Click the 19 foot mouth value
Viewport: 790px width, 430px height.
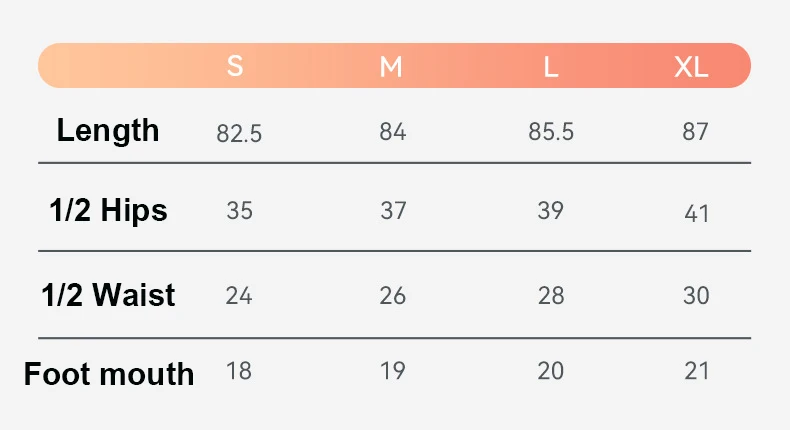click(393, 371)
